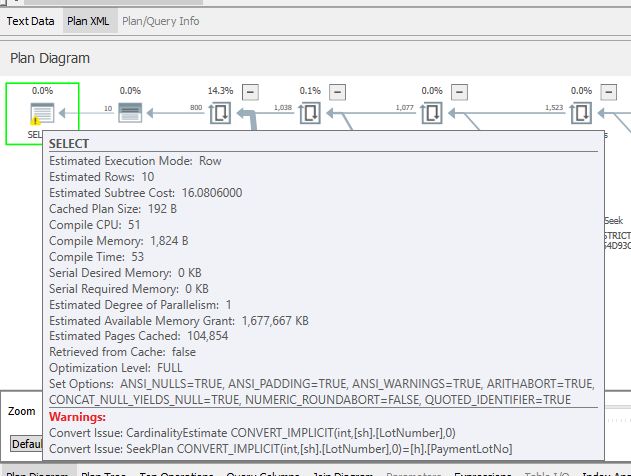Click the Convert Issue SeekPlan warning line

[x=280, y=449]
